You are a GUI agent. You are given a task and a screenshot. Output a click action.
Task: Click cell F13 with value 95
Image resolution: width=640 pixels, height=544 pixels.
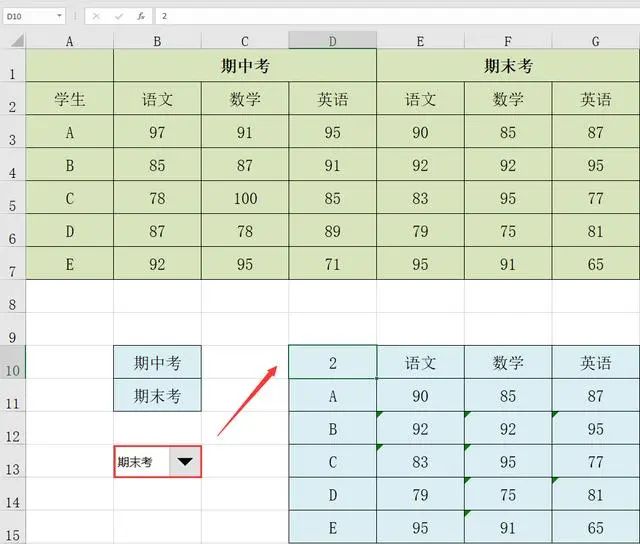508,461
